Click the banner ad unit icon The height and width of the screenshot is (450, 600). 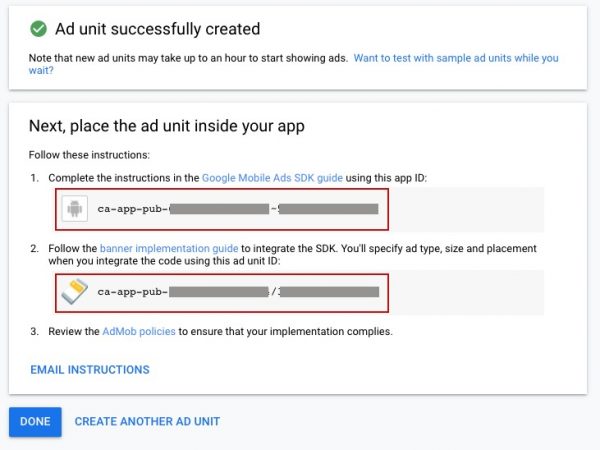75,292
